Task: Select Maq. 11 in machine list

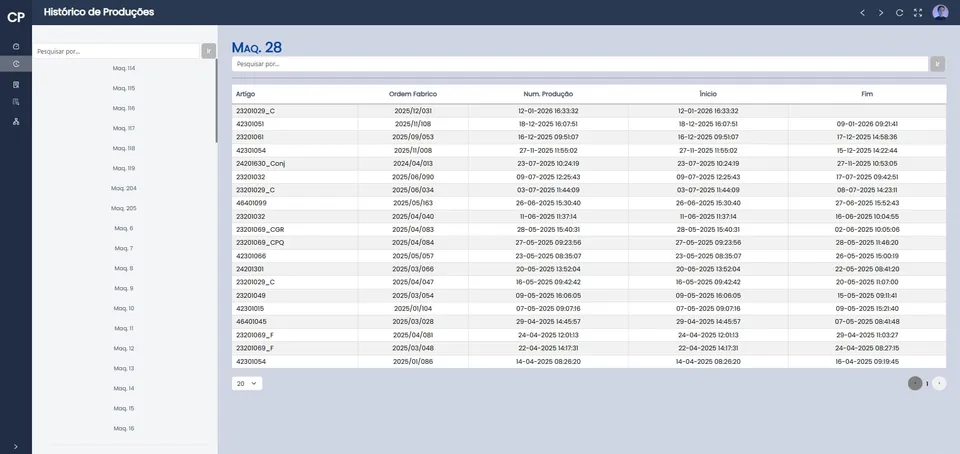Action: pyautogui.click(x=124, y=328)
